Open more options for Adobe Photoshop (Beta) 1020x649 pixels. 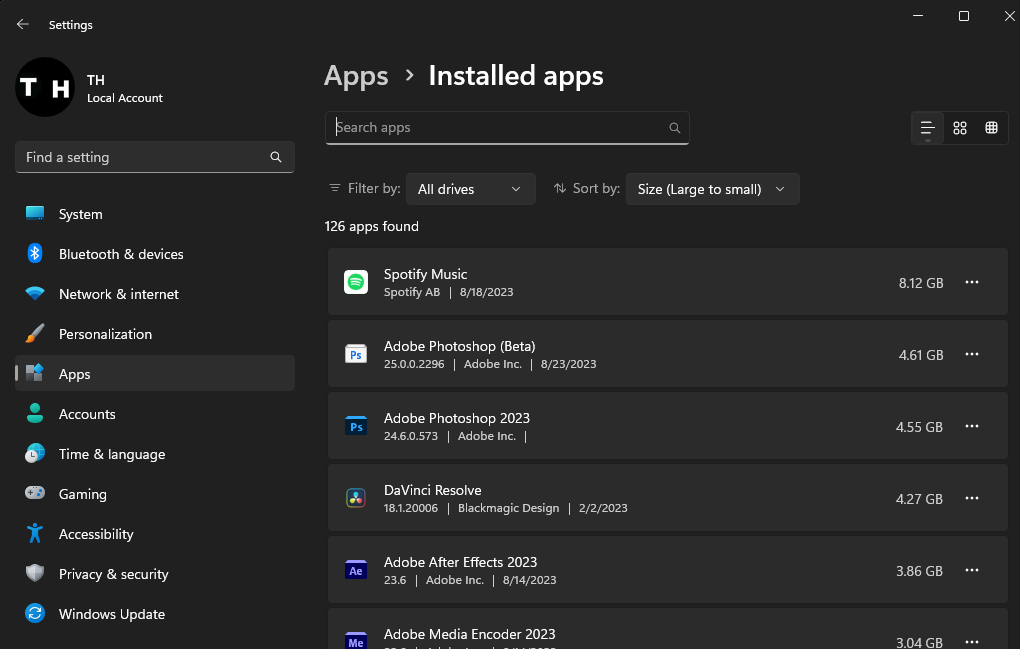tap(971, 355)
